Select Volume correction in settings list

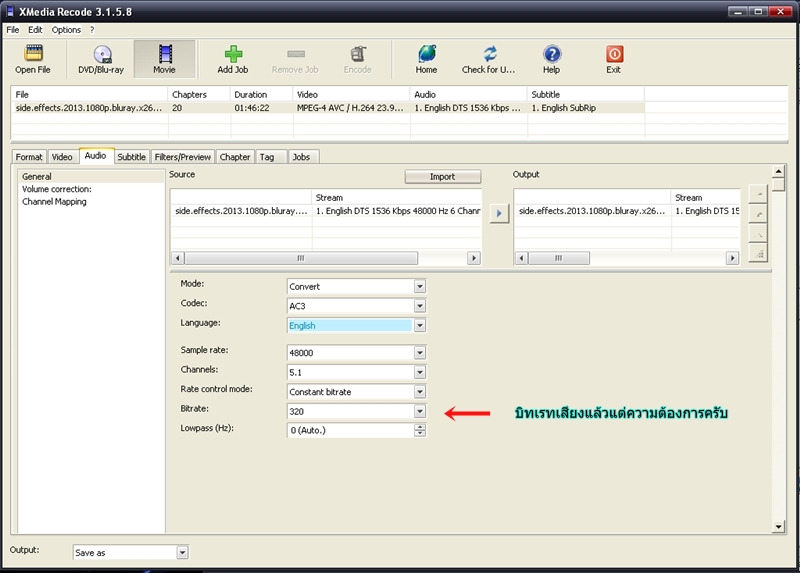tap(57, 189)
